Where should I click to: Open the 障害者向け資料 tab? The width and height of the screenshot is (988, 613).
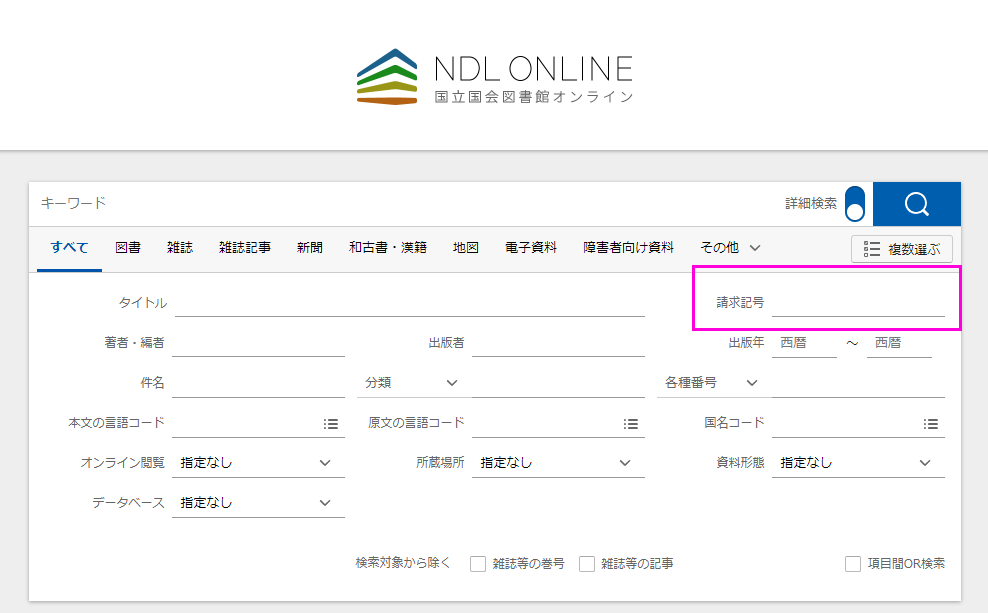(x=629, y=248)
